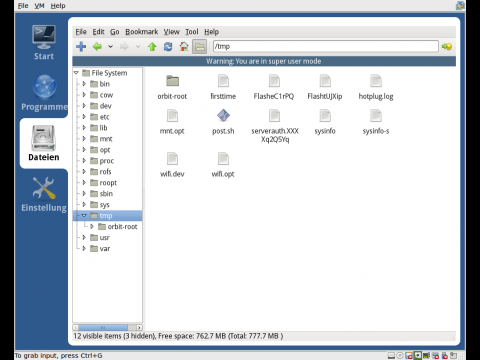Viewport: 480px width, 360px height.
Task: Open the Bookmark menu
Action: pyautogui.click(x=142, y=32)
